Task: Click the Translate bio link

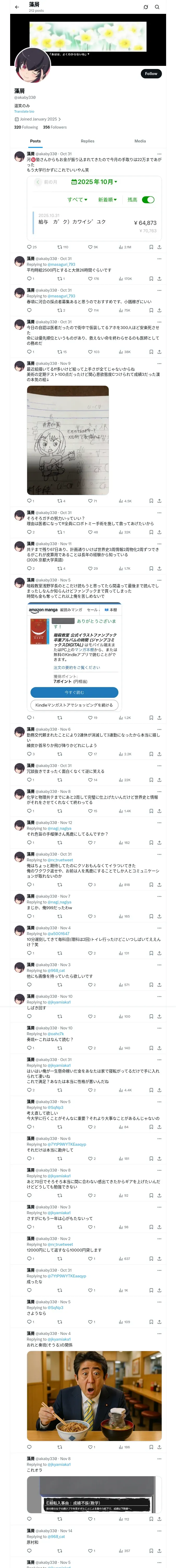Action: pos(24,111)
